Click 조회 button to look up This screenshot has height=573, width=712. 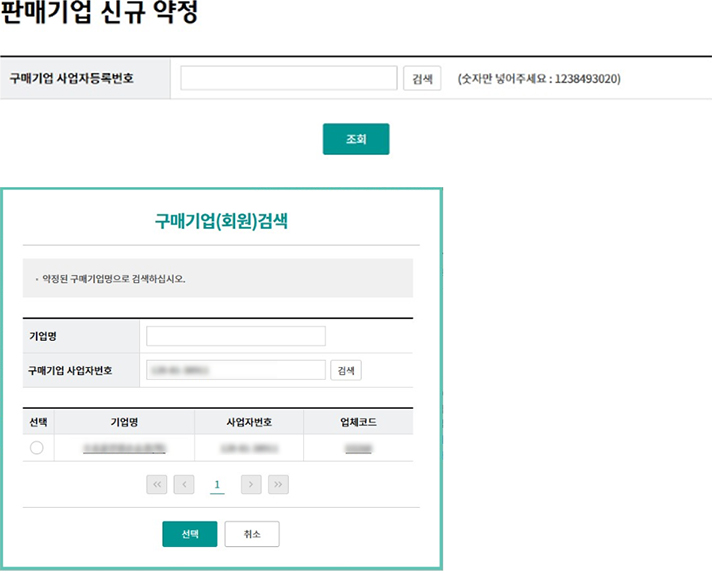(x=355, y=139)
